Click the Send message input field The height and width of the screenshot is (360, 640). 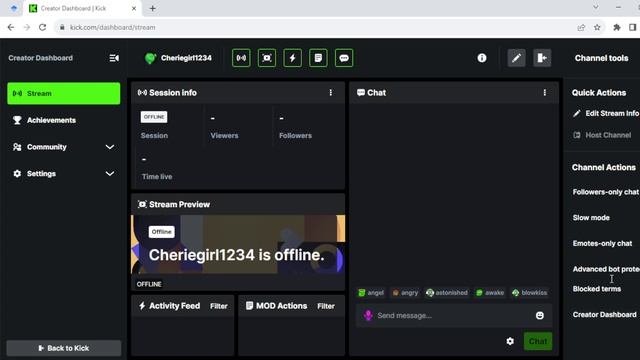453,316
